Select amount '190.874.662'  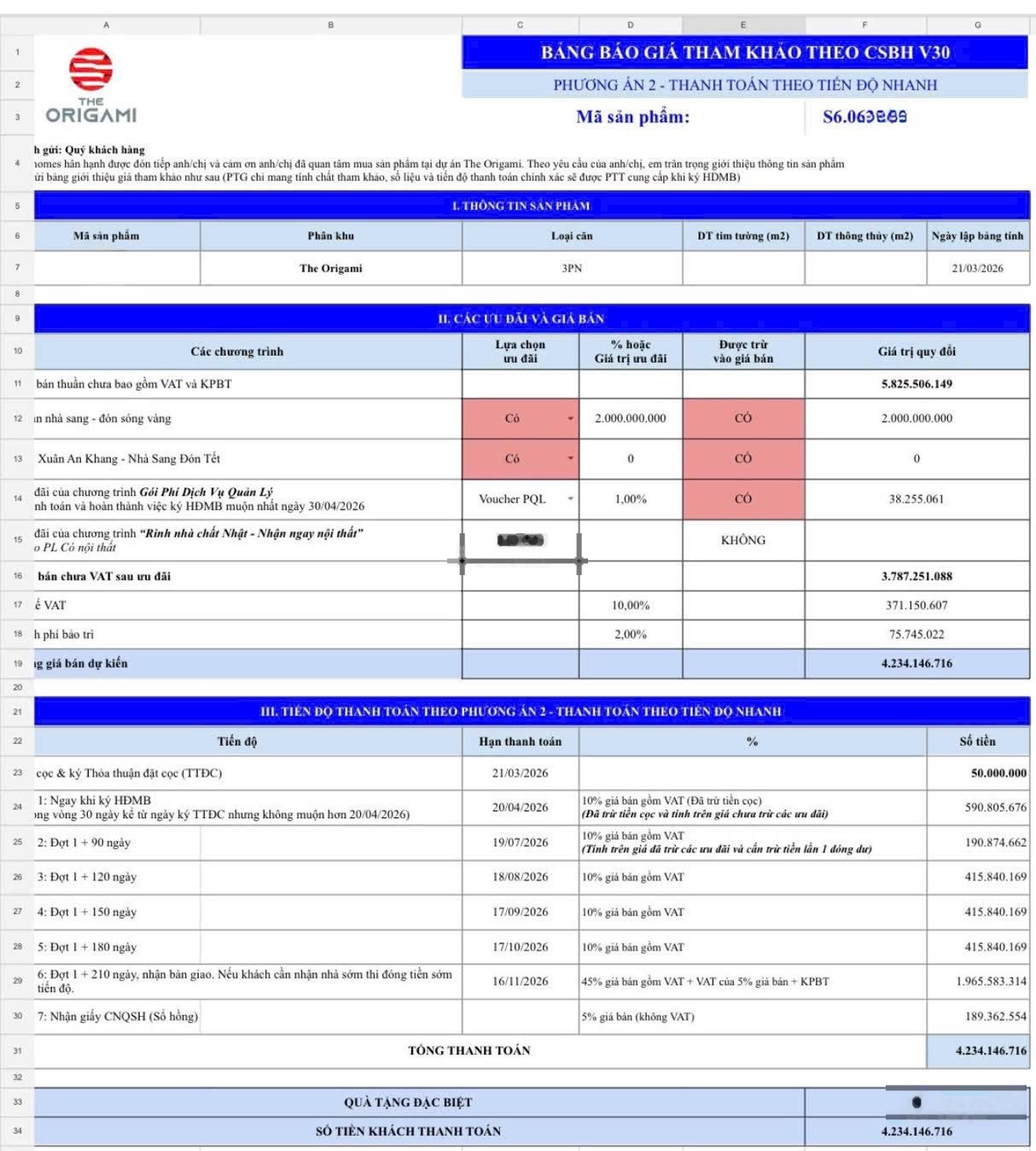point(978,842)
